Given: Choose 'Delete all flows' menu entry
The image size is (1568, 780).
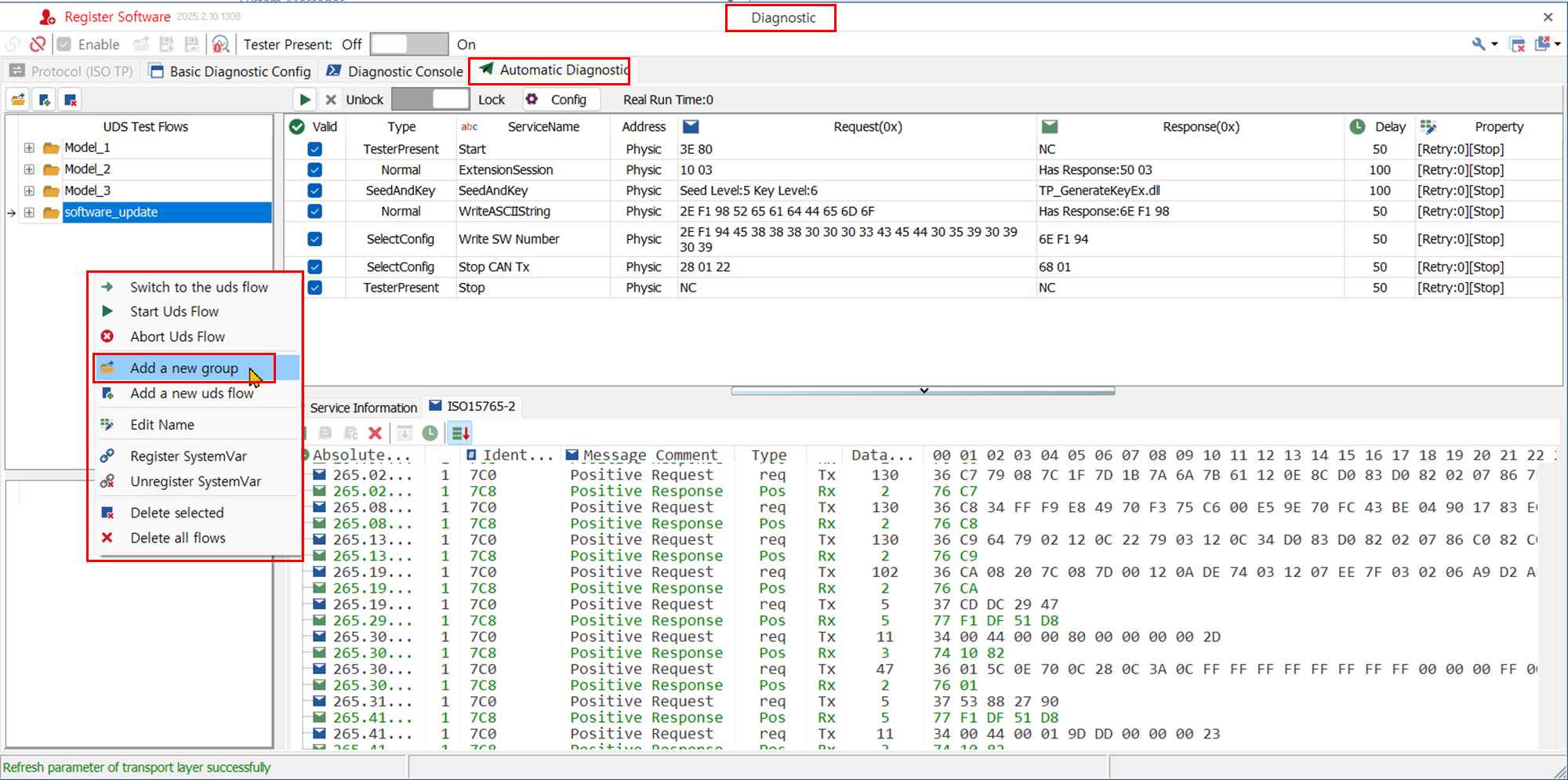Looking at the screenshot, I should (x=195, y=537).
